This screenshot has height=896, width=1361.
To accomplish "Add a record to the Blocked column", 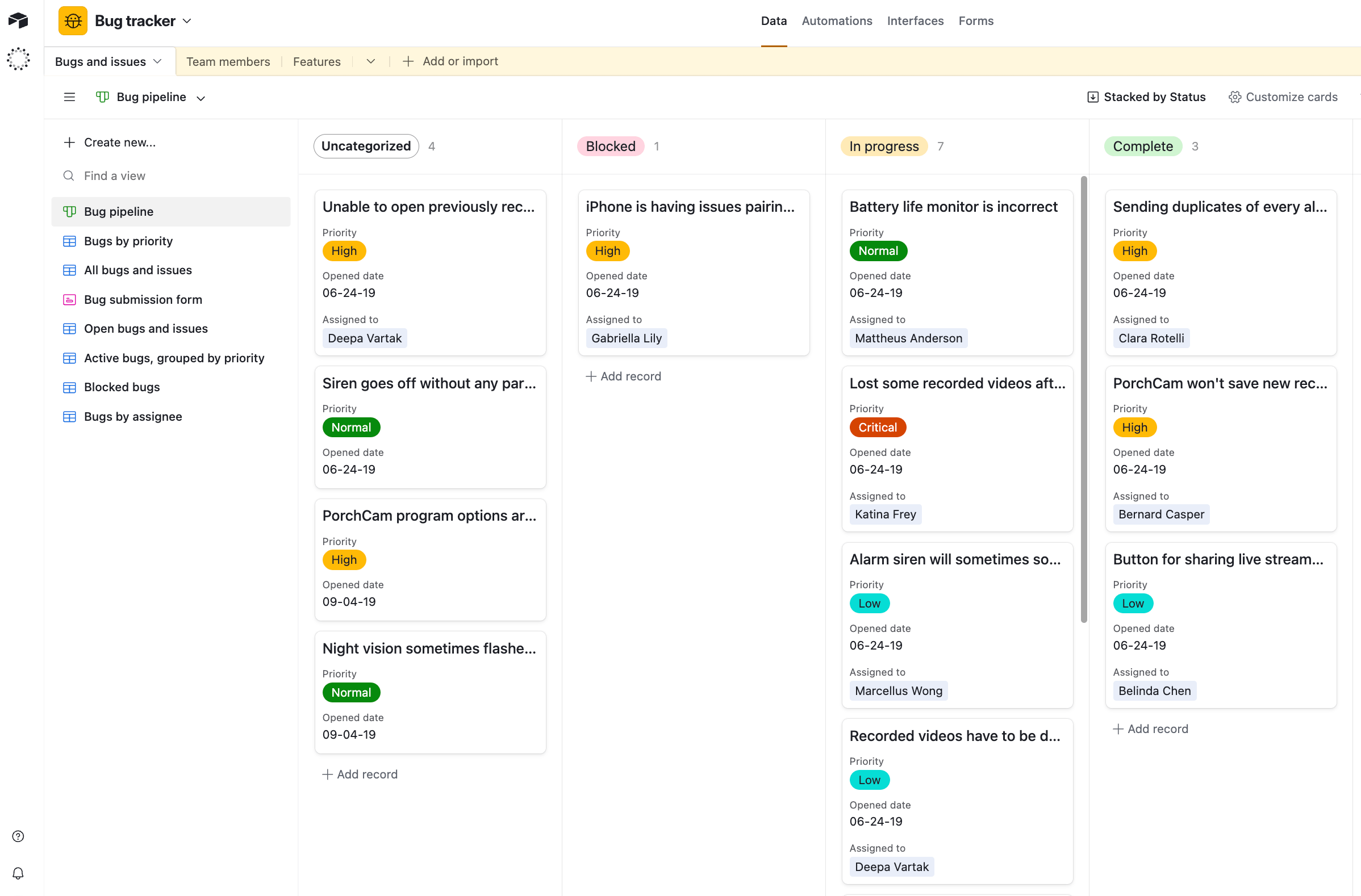I will [x=623, y=376].
